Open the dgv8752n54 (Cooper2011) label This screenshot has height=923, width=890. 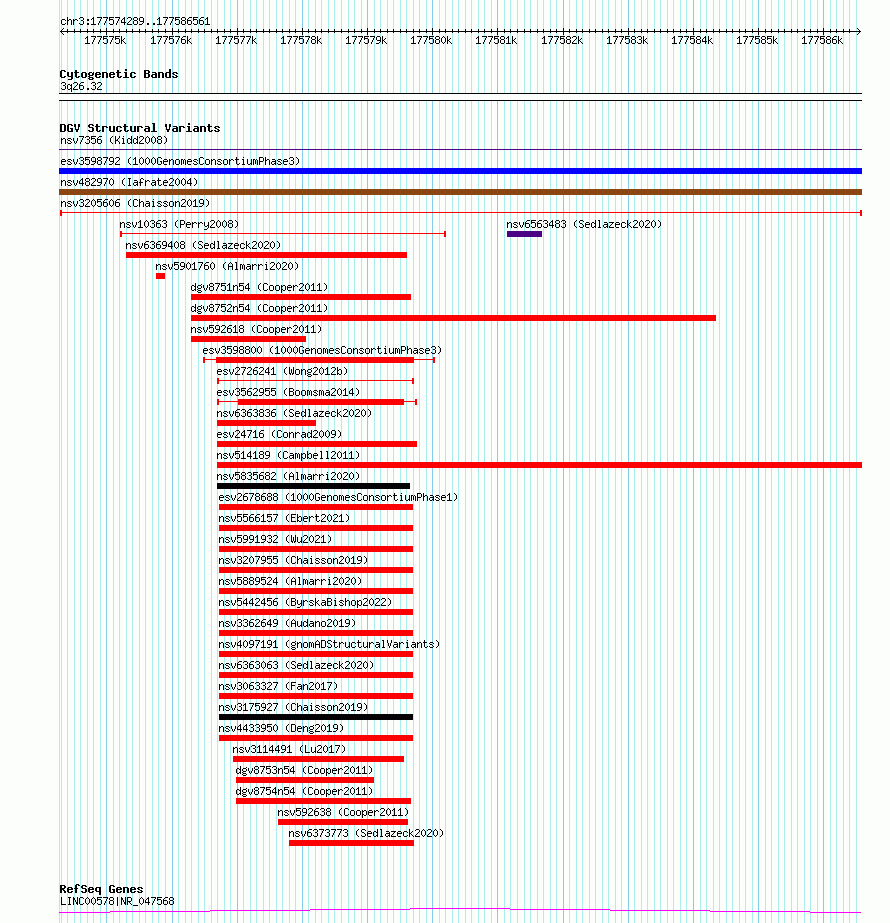[x=259, y=308]
